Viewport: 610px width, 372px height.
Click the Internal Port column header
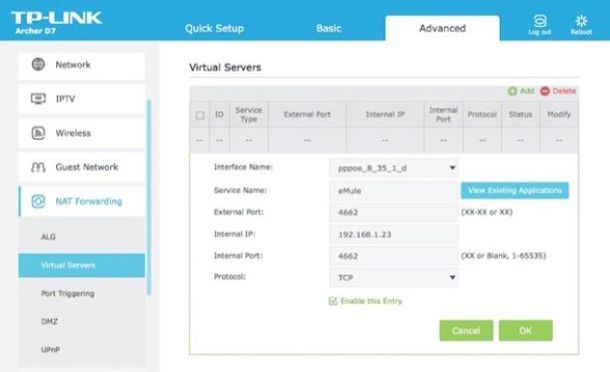(x=443, y=114)
